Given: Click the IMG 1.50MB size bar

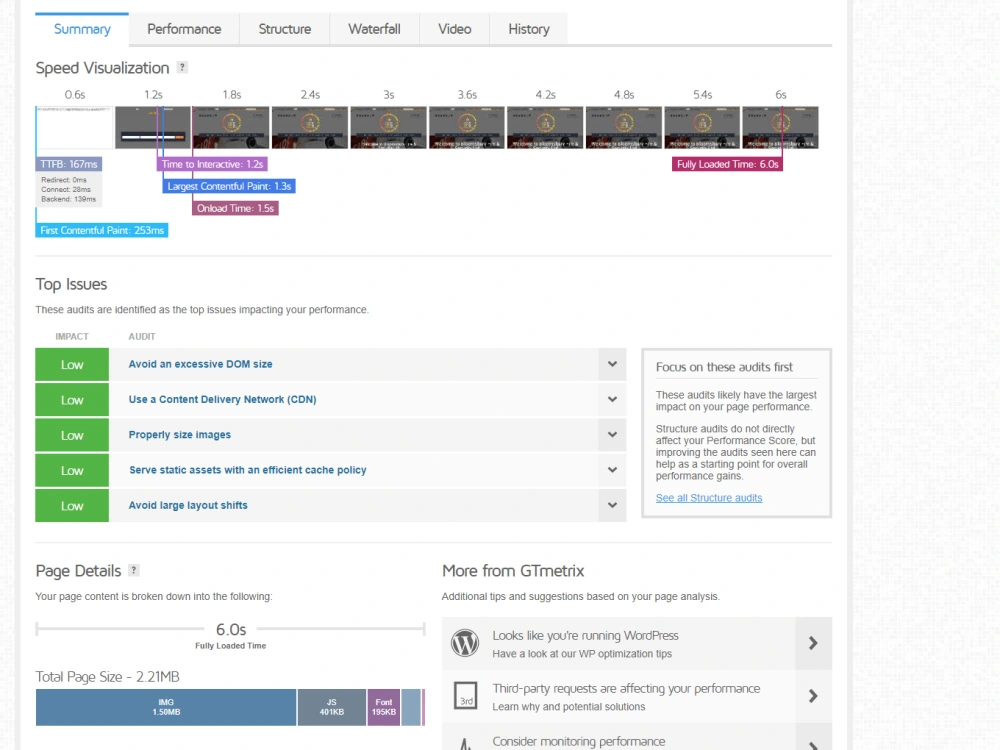Looking at the screenshot, I should pos(166,707).
